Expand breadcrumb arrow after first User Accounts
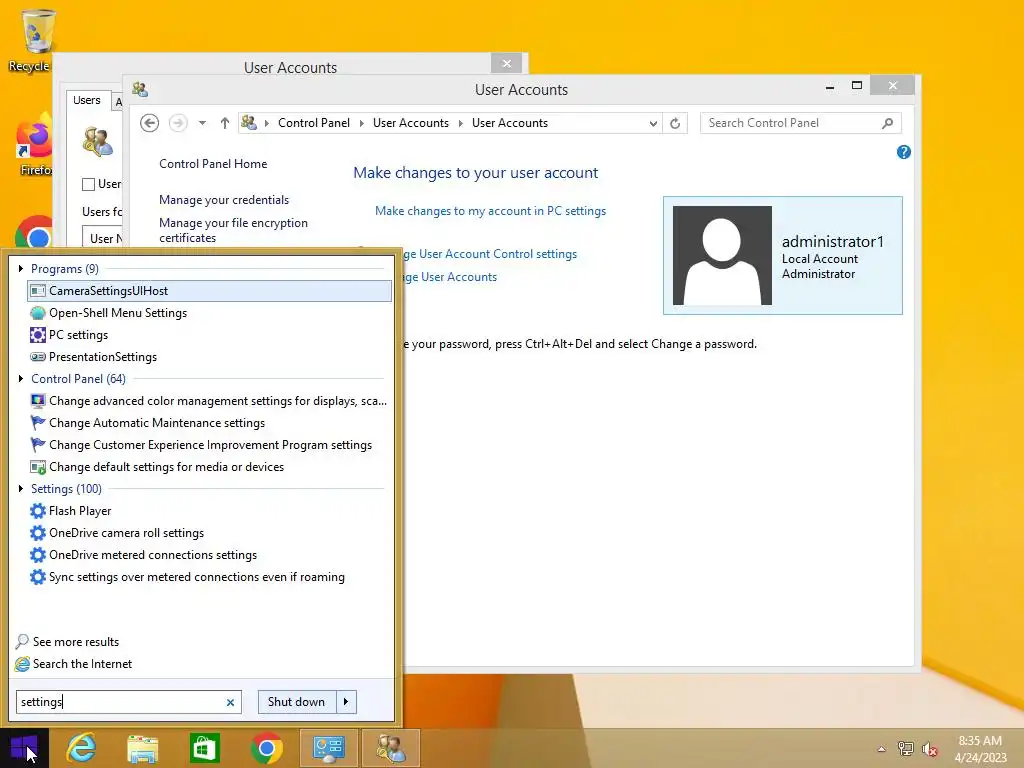1024x768 pixels. pyautogui.click(x=460, y=123)
